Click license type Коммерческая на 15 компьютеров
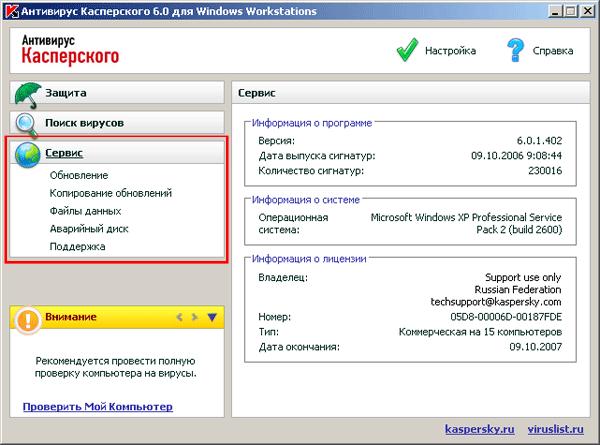 (x=480, y=332)
